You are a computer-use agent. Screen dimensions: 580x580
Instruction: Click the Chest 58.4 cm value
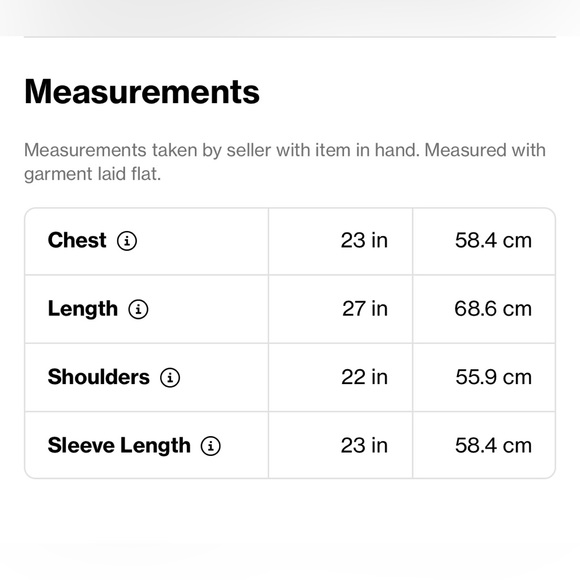click(x=493, y=240)
